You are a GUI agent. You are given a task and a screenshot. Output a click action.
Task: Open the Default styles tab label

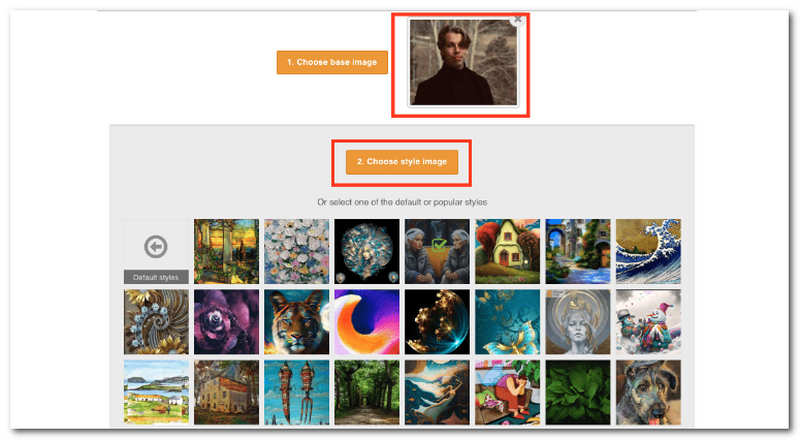[x=156, y=277]
